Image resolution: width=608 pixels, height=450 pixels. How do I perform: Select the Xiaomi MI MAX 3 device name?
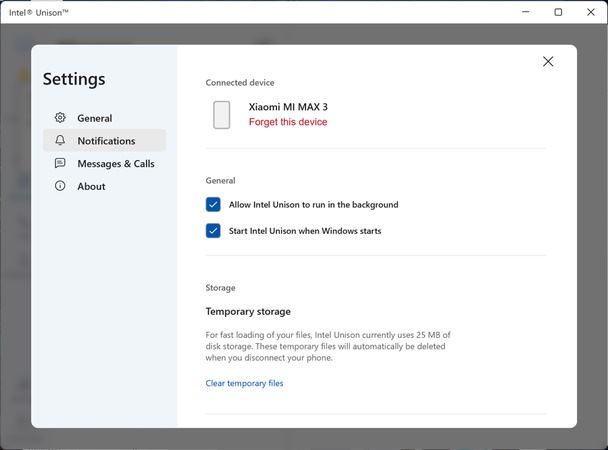(x=288, y=107)
